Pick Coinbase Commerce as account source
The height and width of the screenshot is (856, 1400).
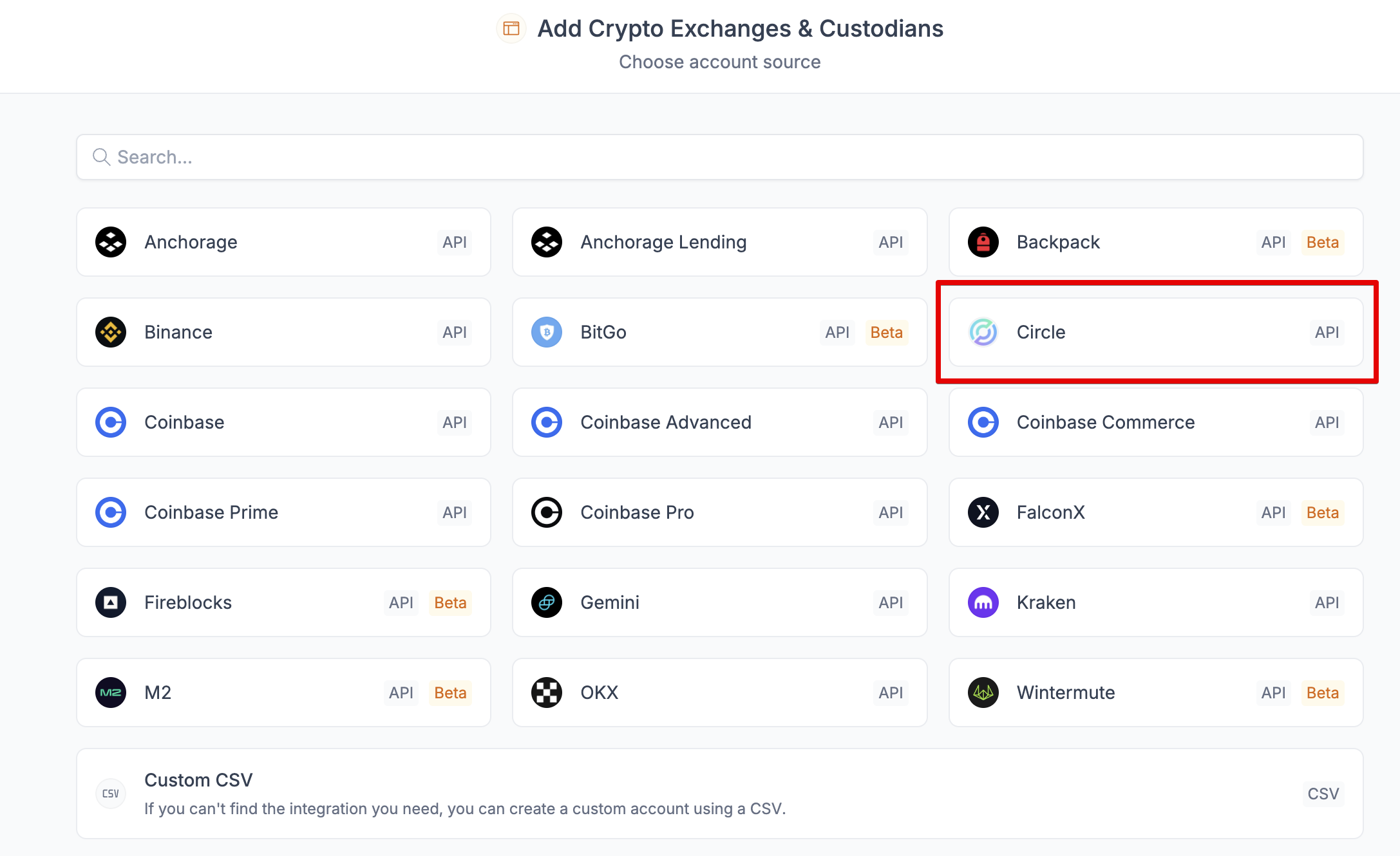(x=1155, y=422)
